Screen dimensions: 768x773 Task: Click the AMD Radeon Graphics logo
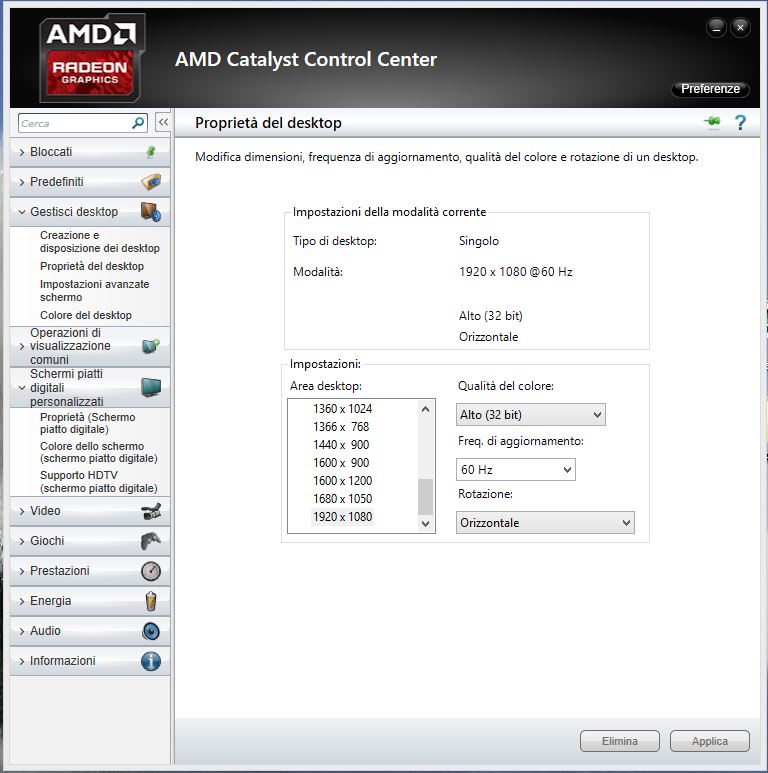pos(92,58)
